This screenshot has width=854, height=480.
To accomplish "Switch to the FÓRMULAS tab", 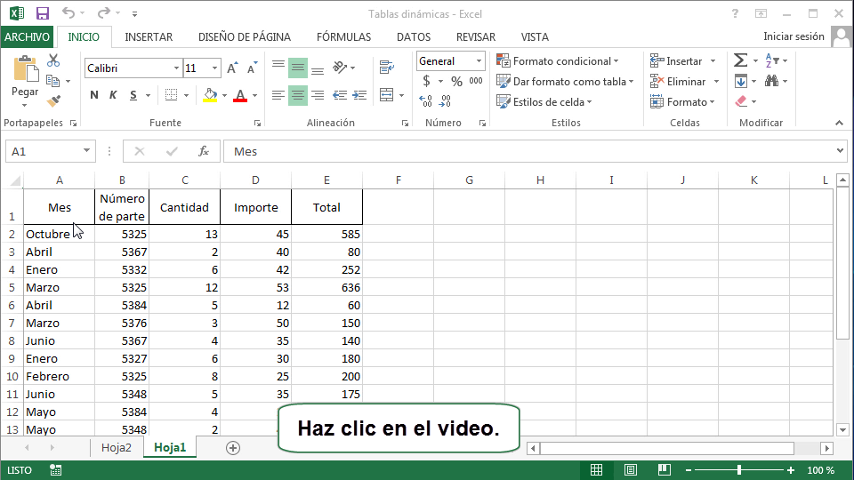I will click(x=344, y=37).
